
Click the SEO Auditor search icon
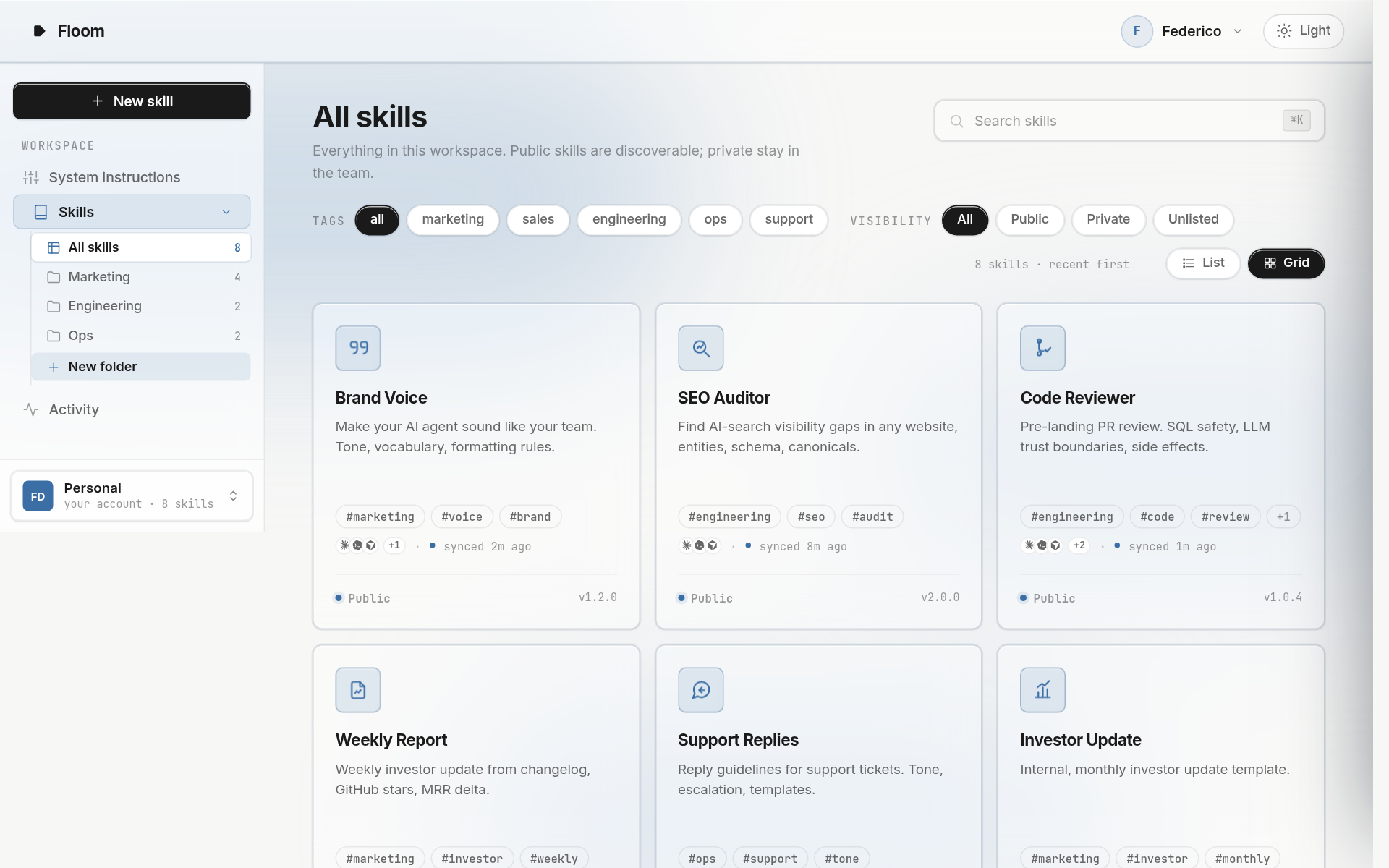coord(700,348)
